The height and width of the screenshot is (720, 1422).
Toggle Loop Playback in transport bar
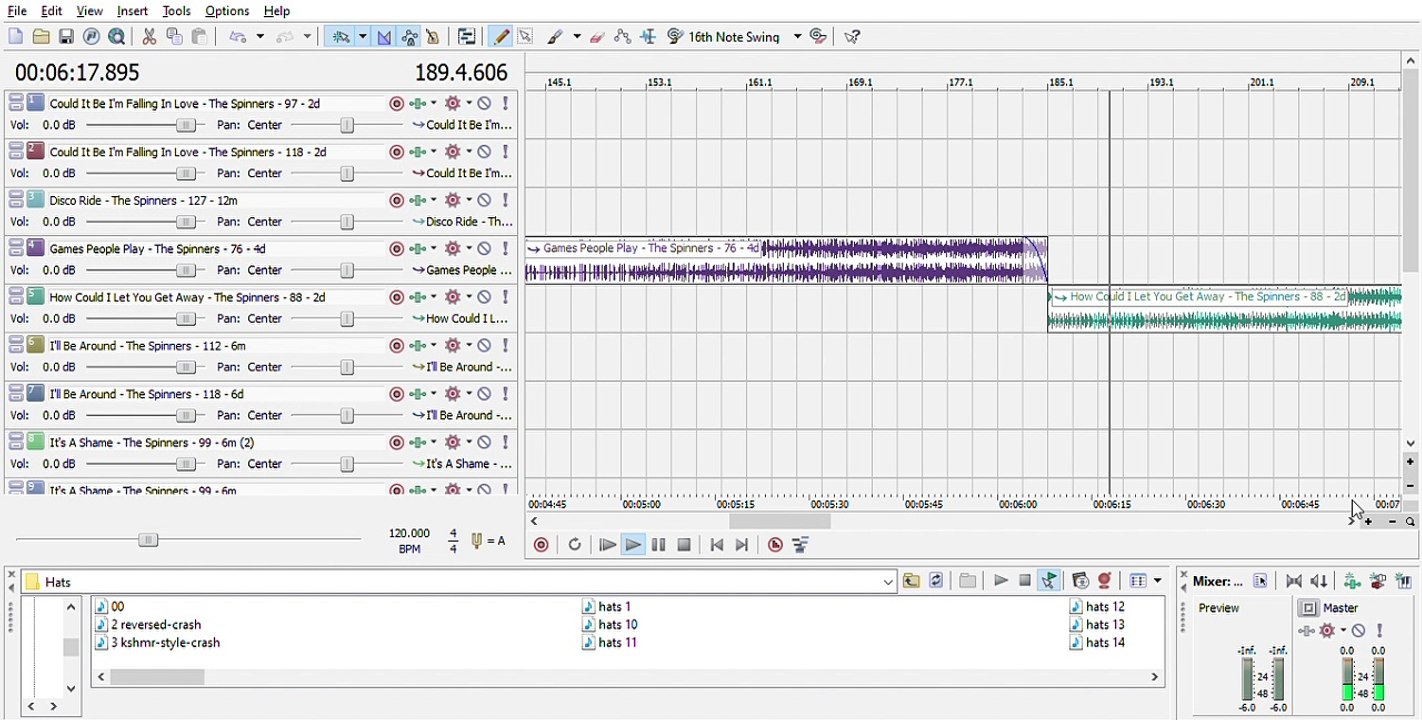tap(574, 545)
